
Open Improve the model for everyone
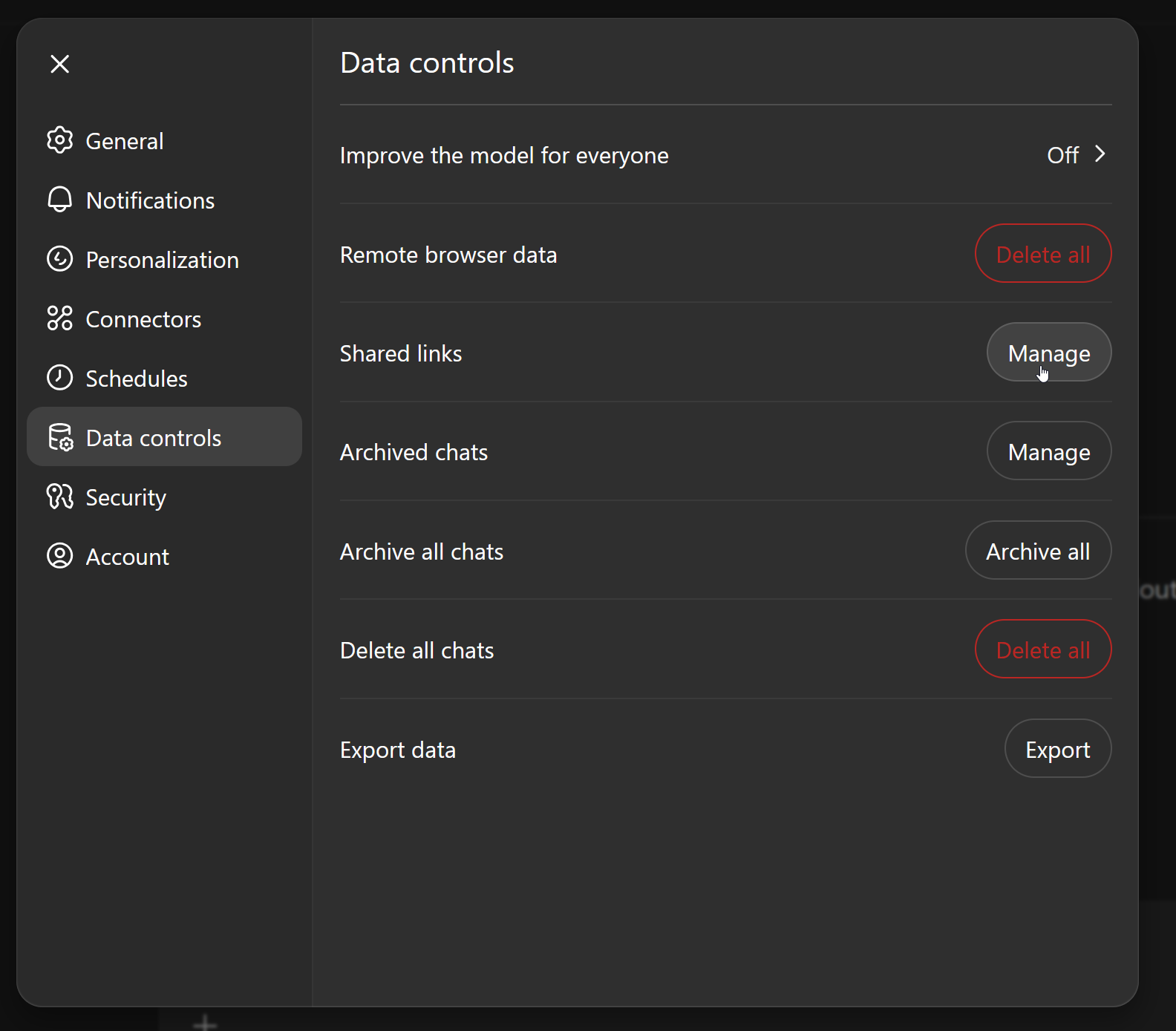click(x=725, y=155)
